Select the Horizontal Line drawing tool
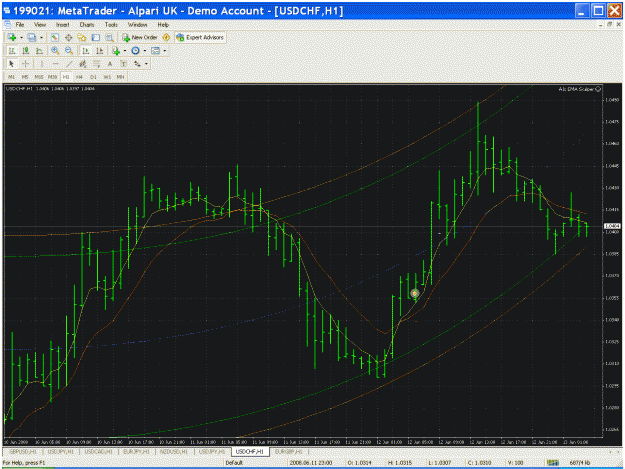Image resolution: width=625 pixels, height=469 pixels. click(55, 64)
